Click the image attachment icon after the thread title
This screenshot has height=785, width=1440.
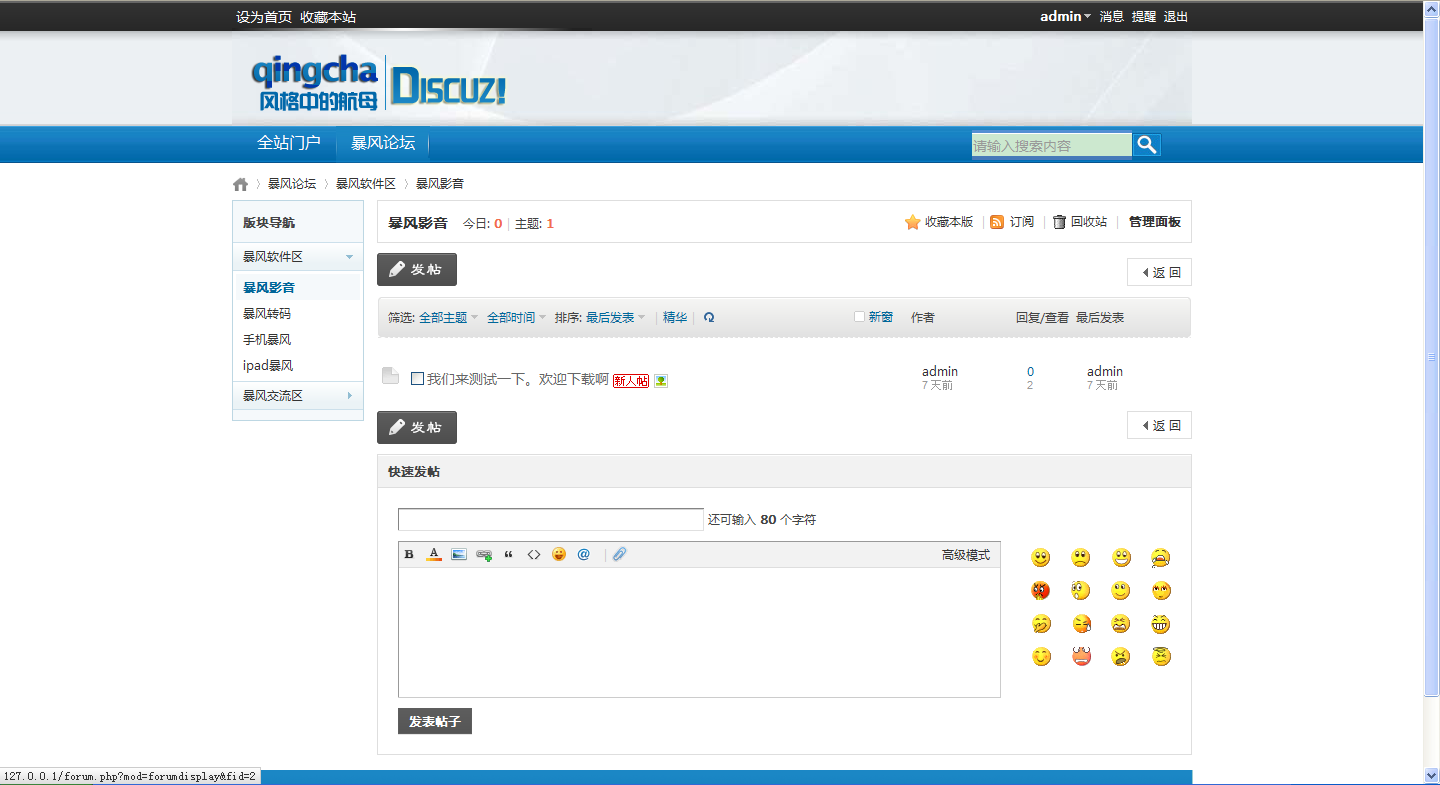pyautogui.click(x=661, y=380)
